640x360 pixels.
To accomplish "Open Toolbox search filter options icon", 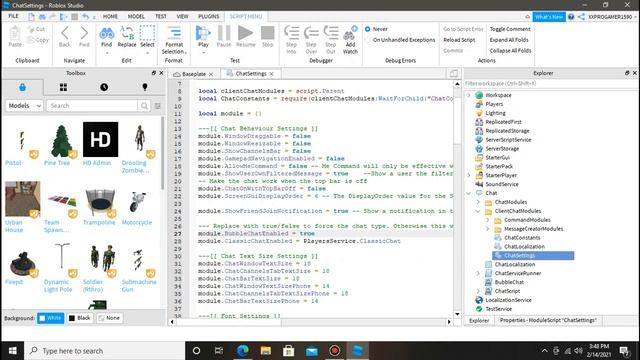I will pos(158,106).
